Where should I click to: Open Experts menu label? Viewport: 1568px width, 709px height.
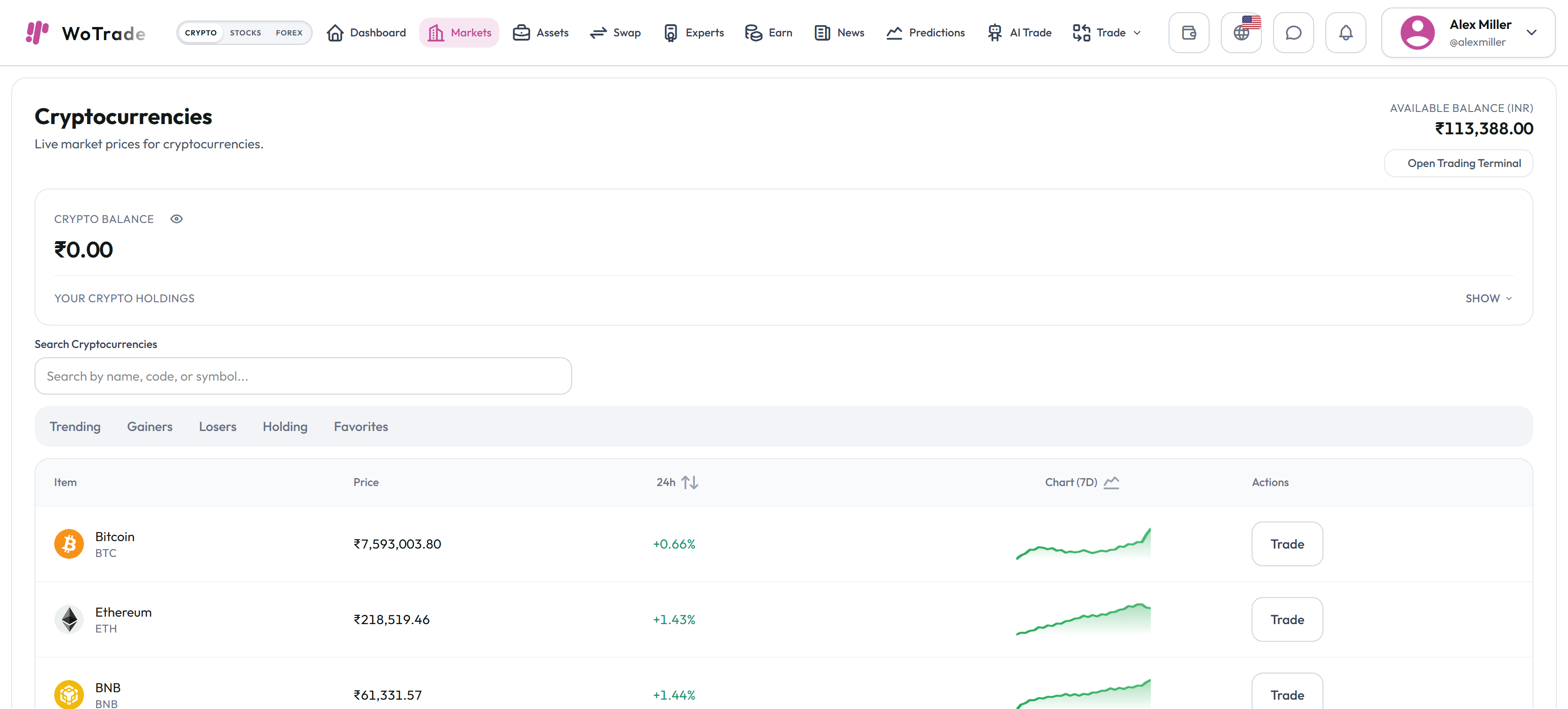tap(705, 33)
